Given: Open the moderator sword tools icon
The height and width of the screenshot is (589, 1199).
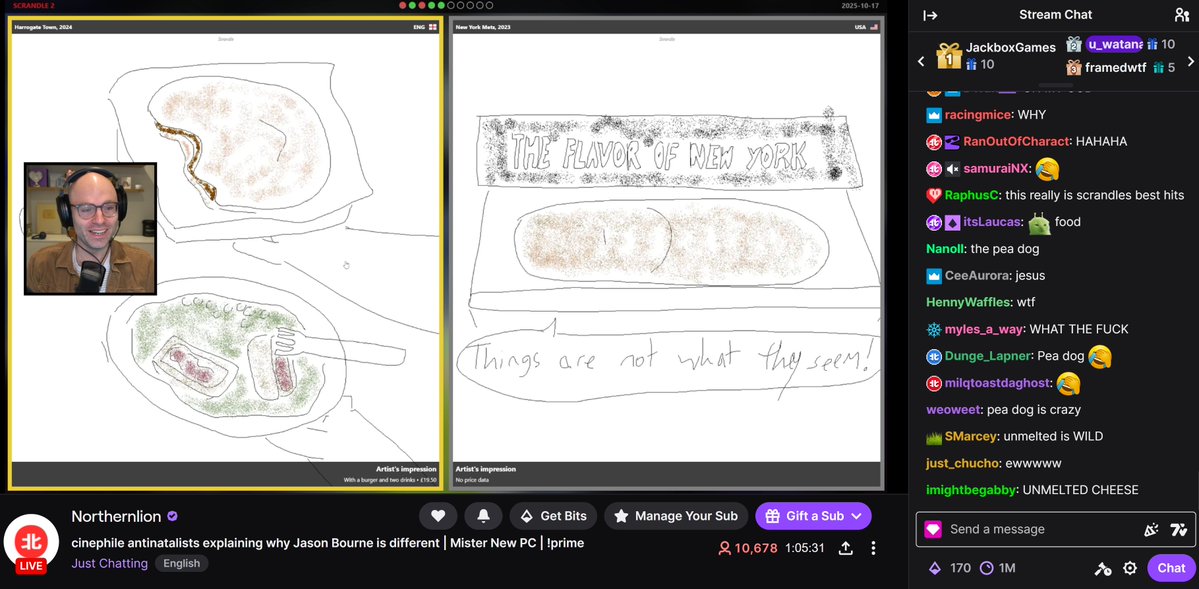Looking at the screenshot, I should [x=1102, y=568].
